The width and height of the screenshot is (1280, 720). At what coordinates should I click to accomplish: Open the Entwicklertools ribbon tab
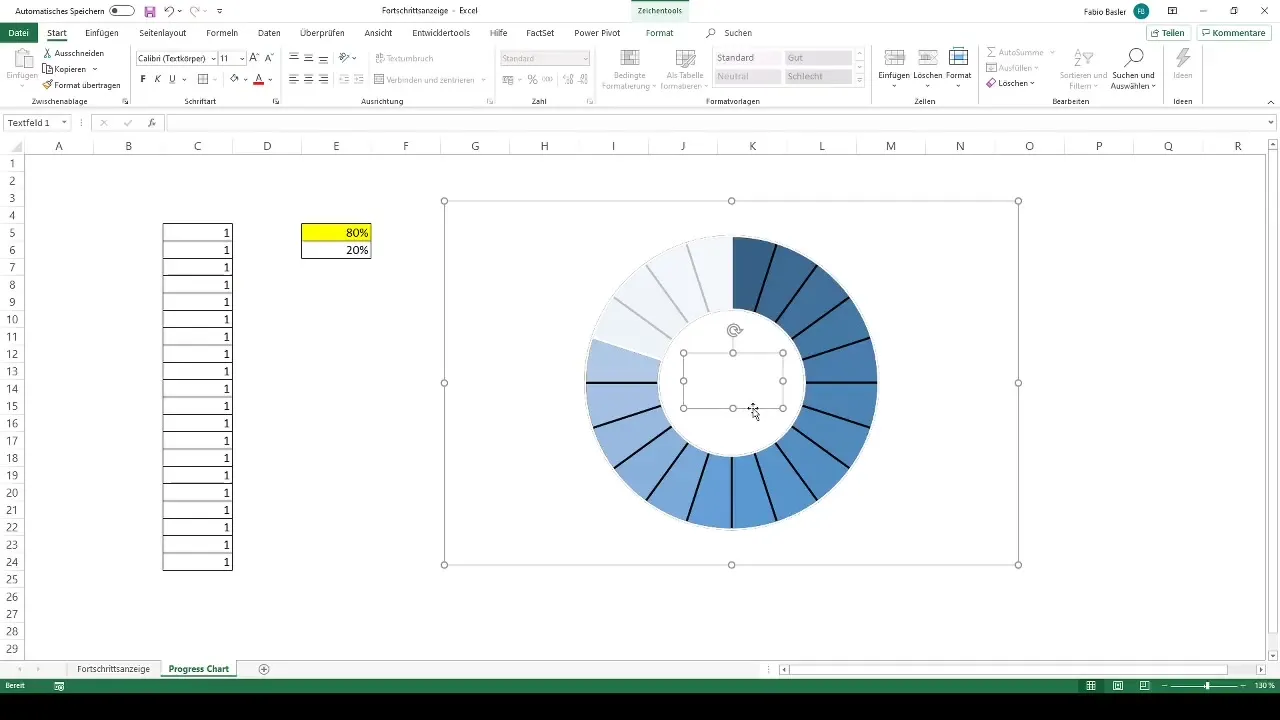[441, 33]
